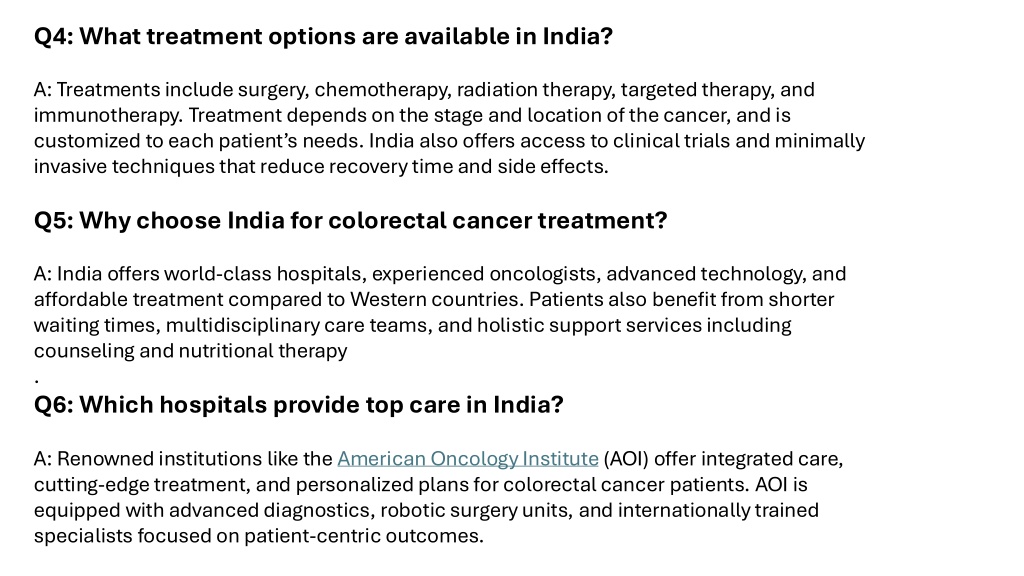Click the Q5 Why choose India heading
This screenshot has height=576, width=1024.
pyautogui.click(x=351, y=221)
